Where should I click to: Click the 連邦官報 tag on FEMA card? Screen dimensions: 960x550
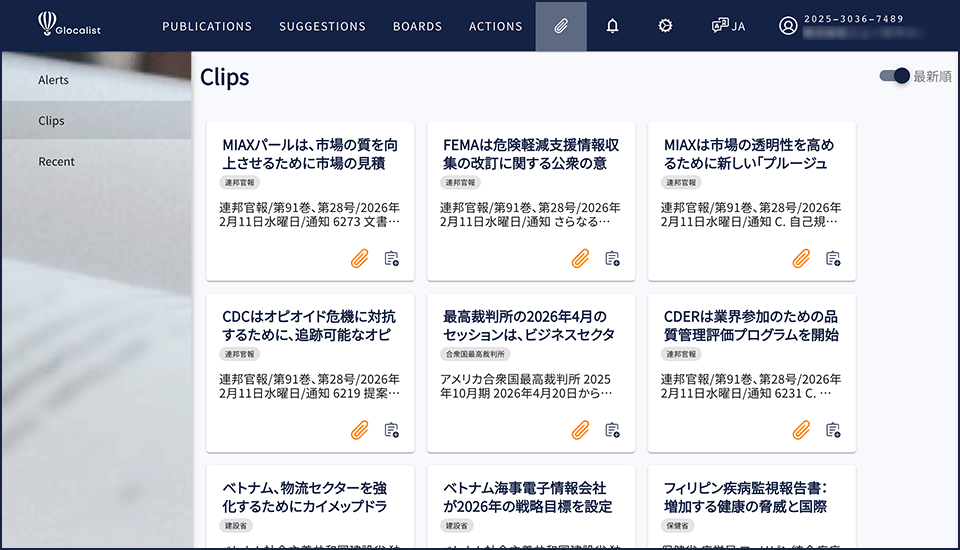(460, 183)
